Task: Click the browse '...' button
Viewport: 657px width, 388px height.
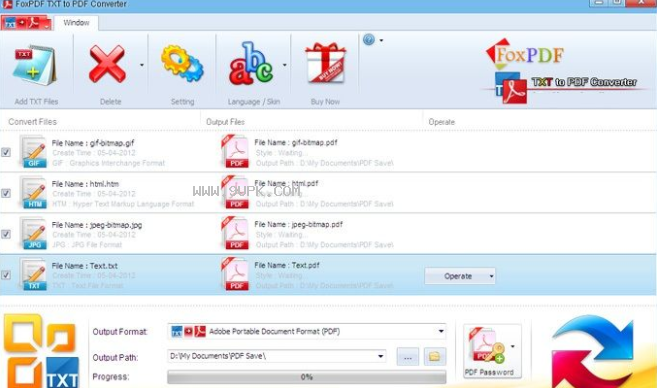Action: click(x=408, y=357)
